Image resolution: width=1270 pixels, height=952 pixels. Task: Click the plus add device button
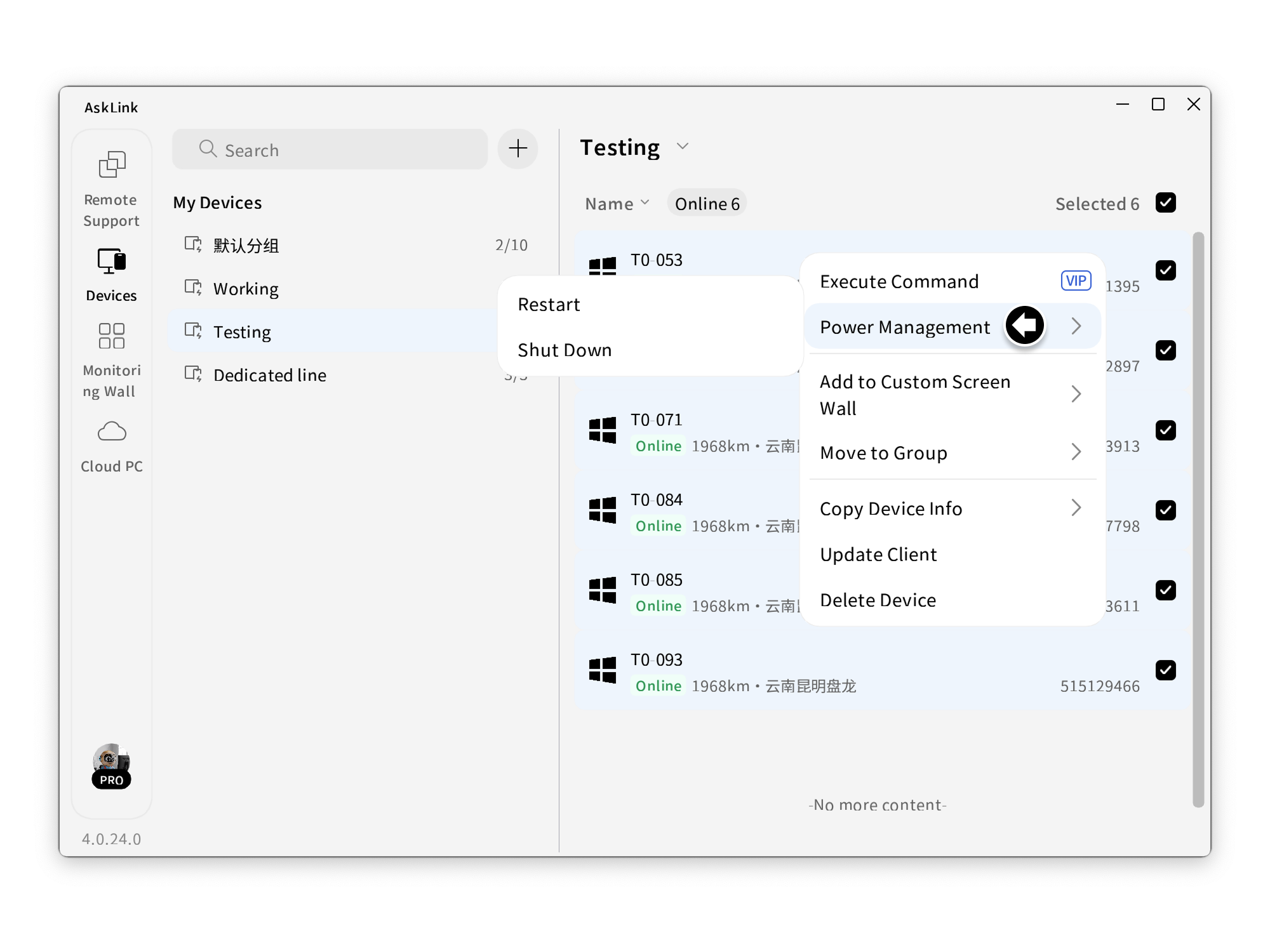point(518,149)
